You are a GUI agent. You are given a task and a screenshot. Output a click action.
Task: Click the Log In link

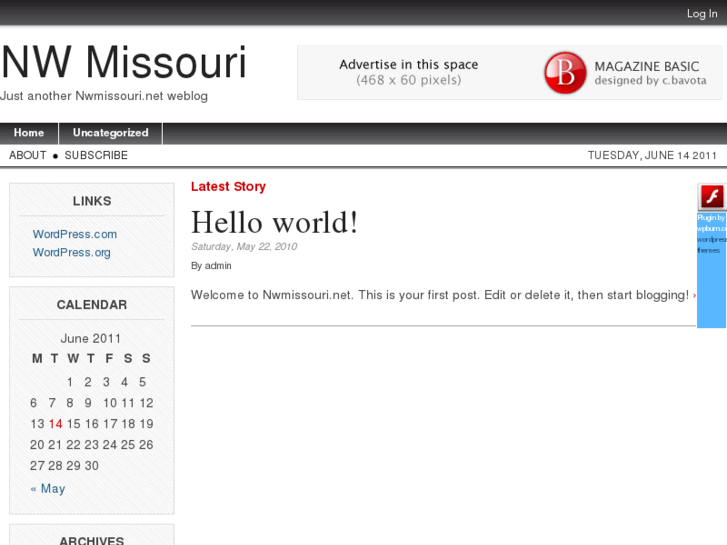702,14
